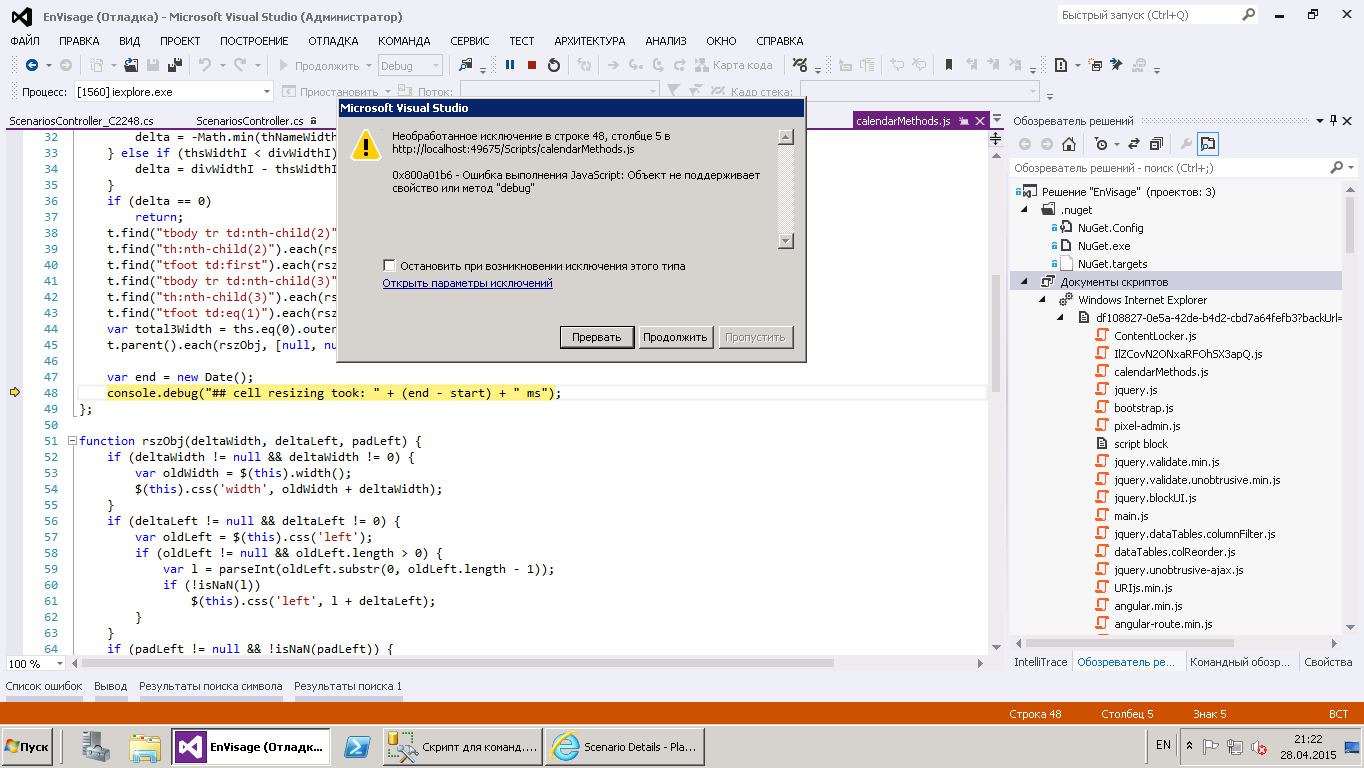Collapse the rszObj function code block
The height and width of the screenshot is (768, 1364).
coord(72,441)
